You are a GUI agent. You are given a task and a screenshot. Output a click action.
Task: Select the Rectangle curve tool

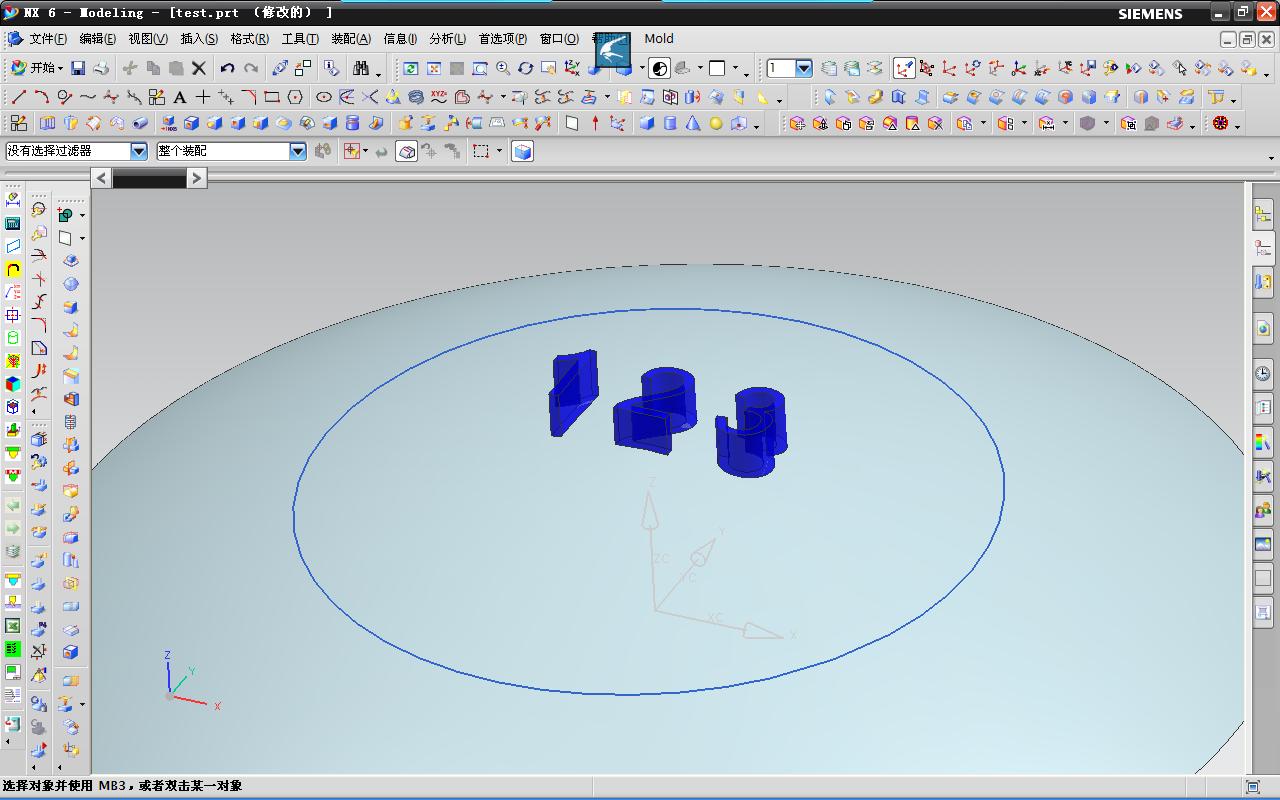point(272,97)
